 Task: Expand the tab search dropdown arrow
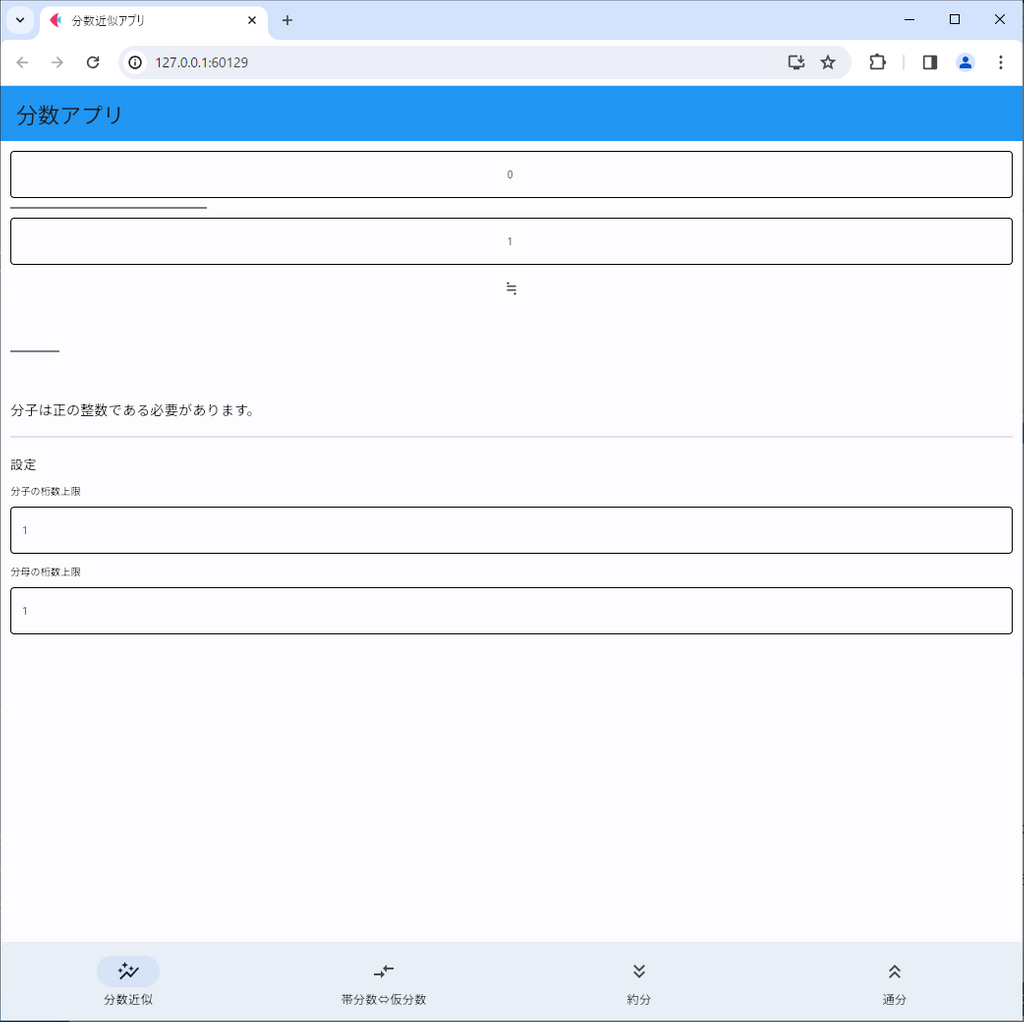click(x=20, y=20)
